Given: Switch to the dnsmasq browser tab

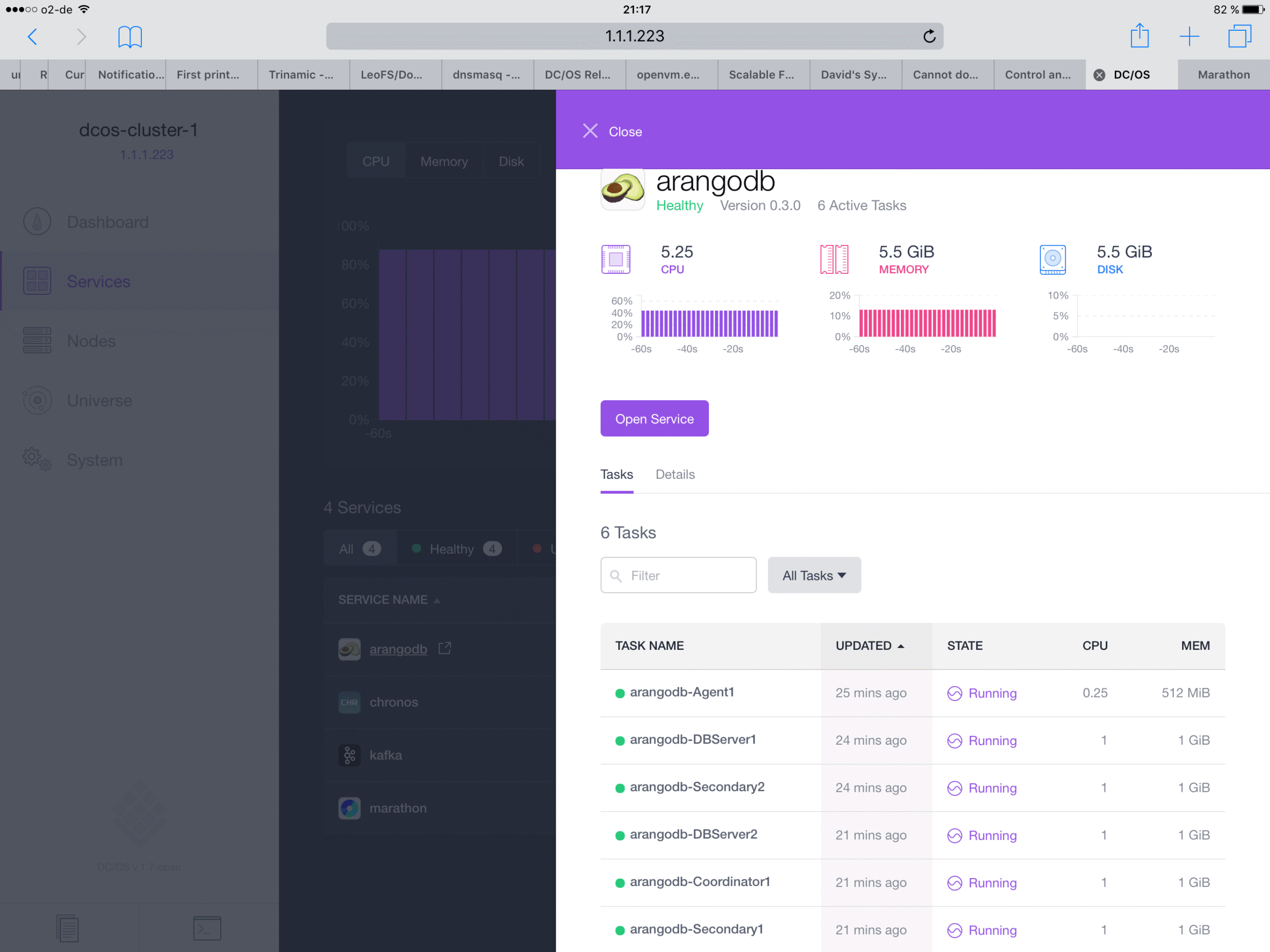Looking at the screenshot, I should coord(488,74).
